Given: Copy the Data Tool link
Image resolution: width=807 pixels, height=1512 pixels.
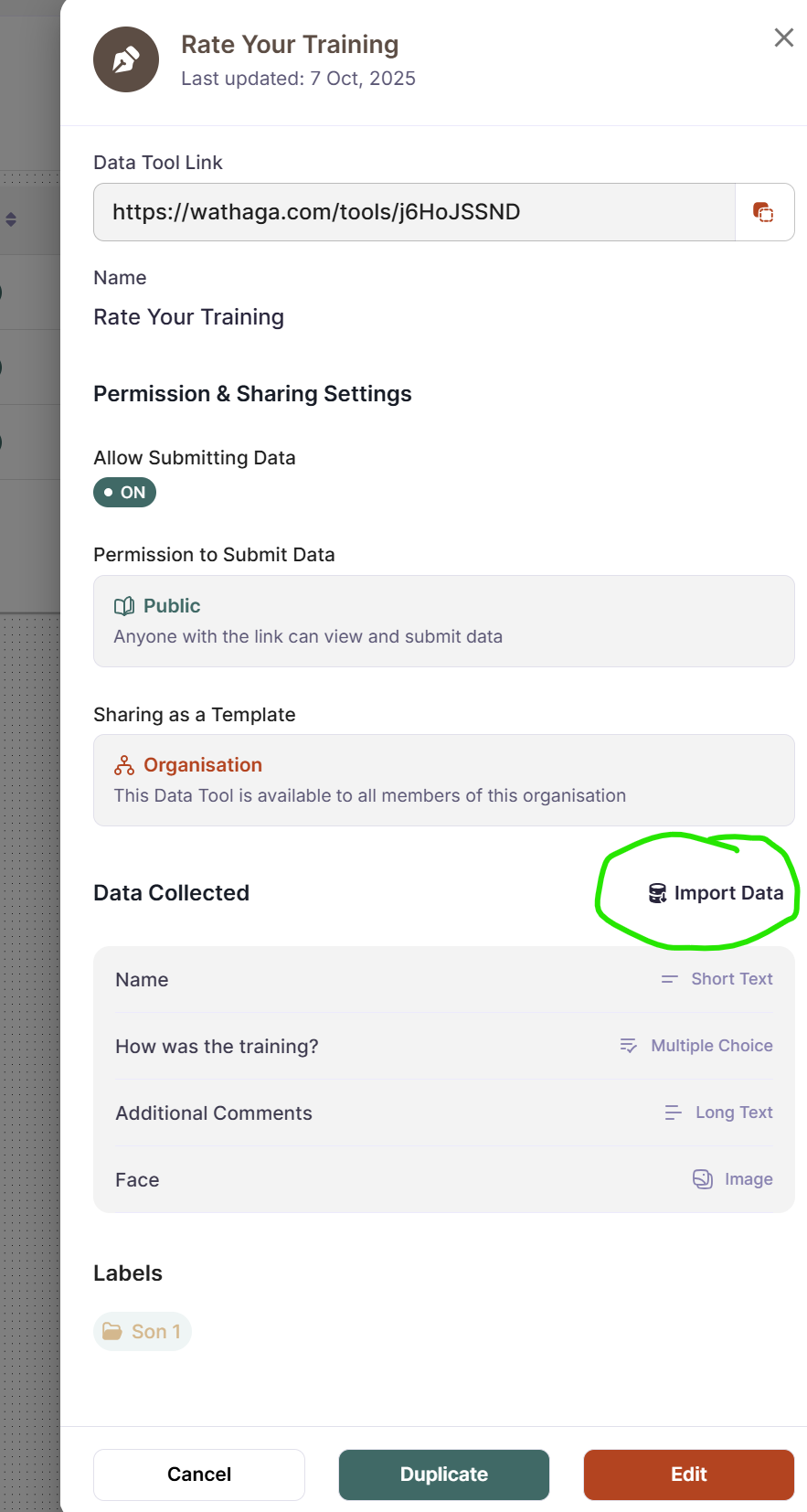Looking at the screenshot, I should (764, 212).
